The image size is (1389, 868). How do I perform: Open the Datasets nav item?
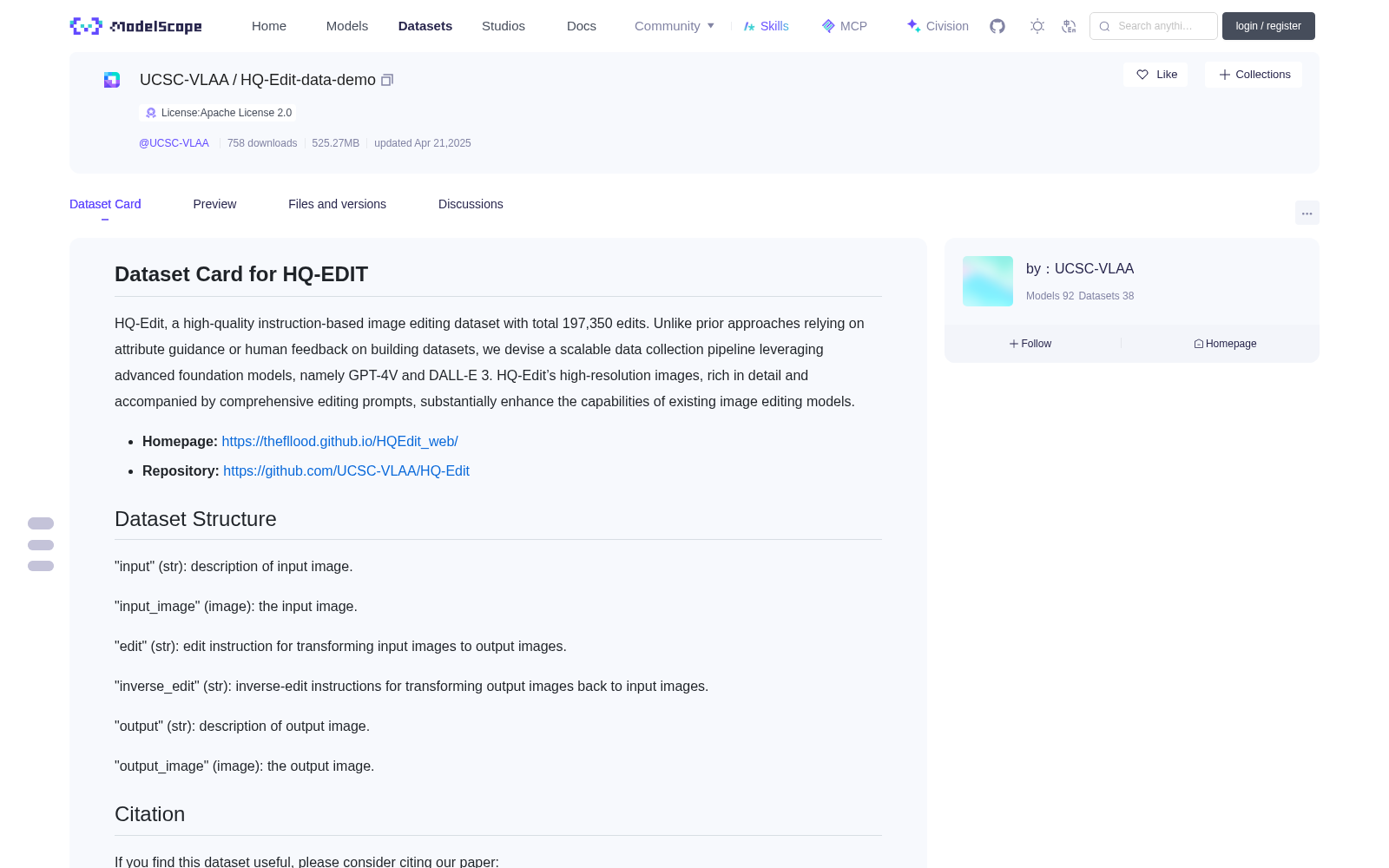coord(425,26)
